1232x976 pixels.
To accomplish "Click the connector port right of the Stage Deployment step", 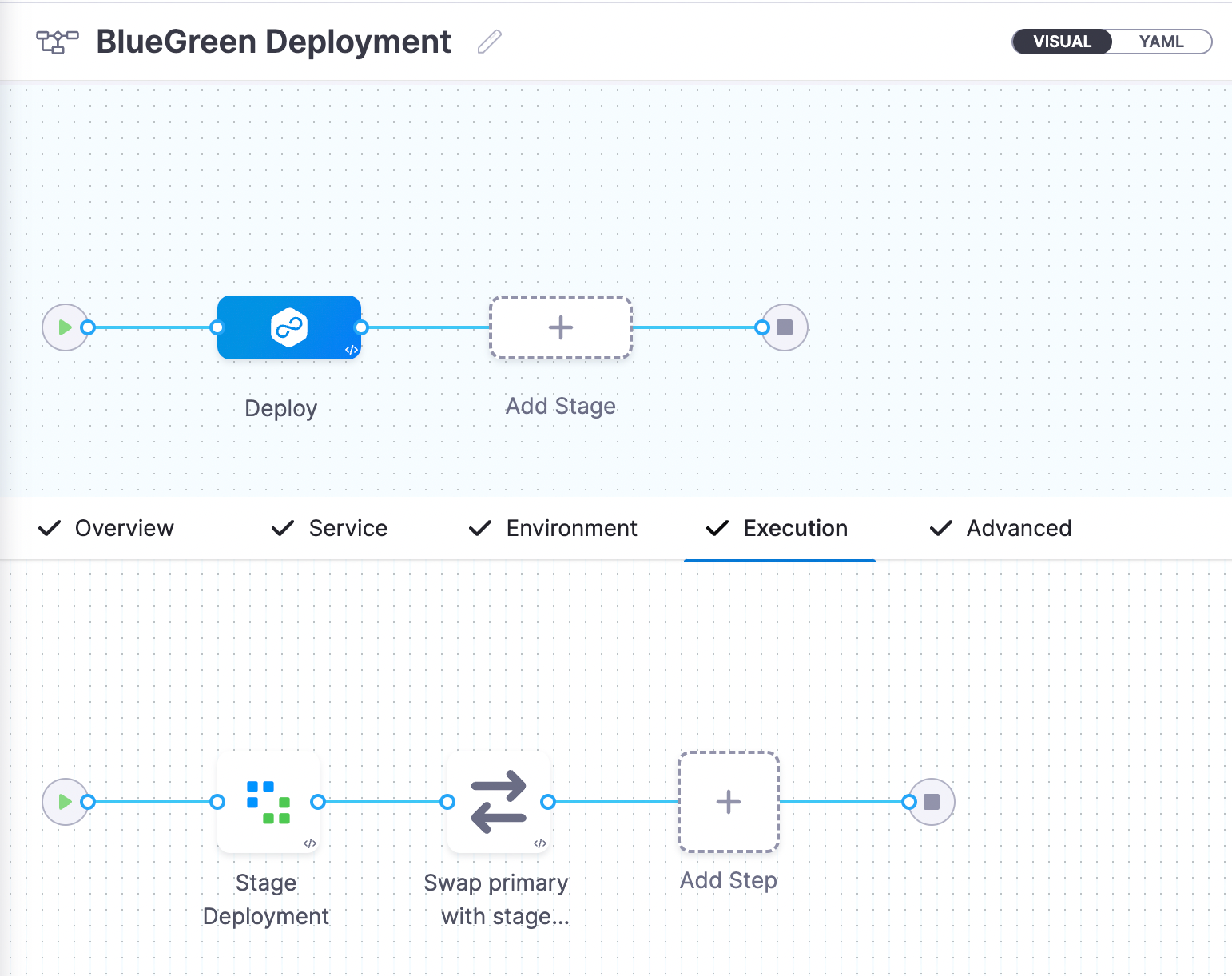I will point(318,802).
